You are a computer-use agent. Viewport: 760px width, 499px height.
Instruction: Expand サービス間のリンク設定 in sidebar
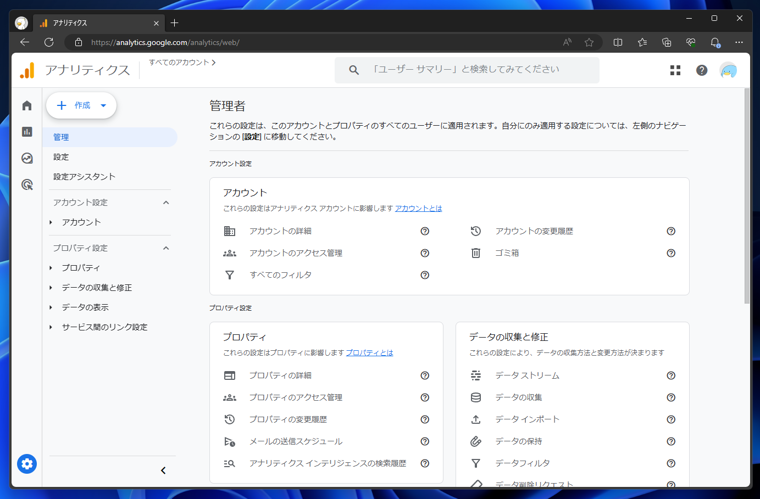click(x=50, y=327)
